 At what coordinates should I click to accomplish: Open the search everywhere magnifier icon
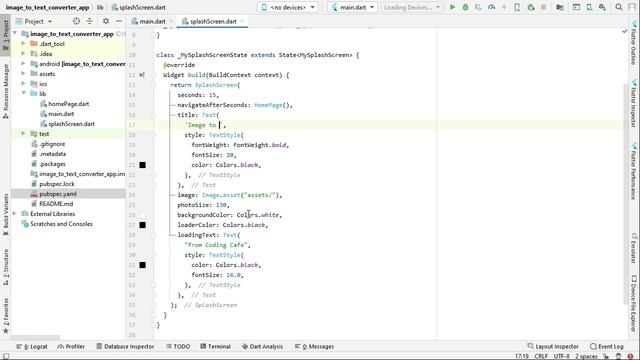(x=619, y=7)
